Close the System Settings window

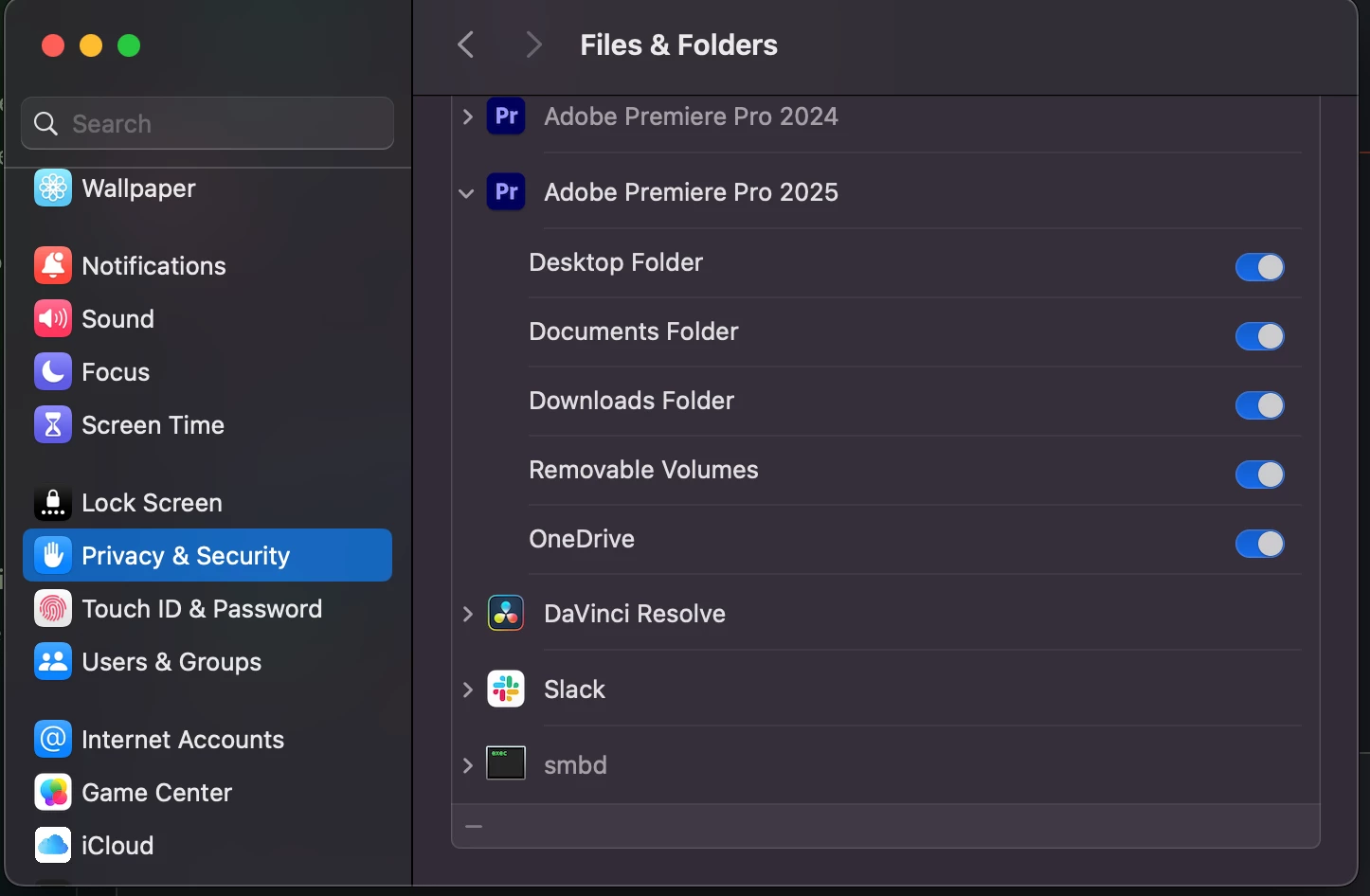pos(53,45)
